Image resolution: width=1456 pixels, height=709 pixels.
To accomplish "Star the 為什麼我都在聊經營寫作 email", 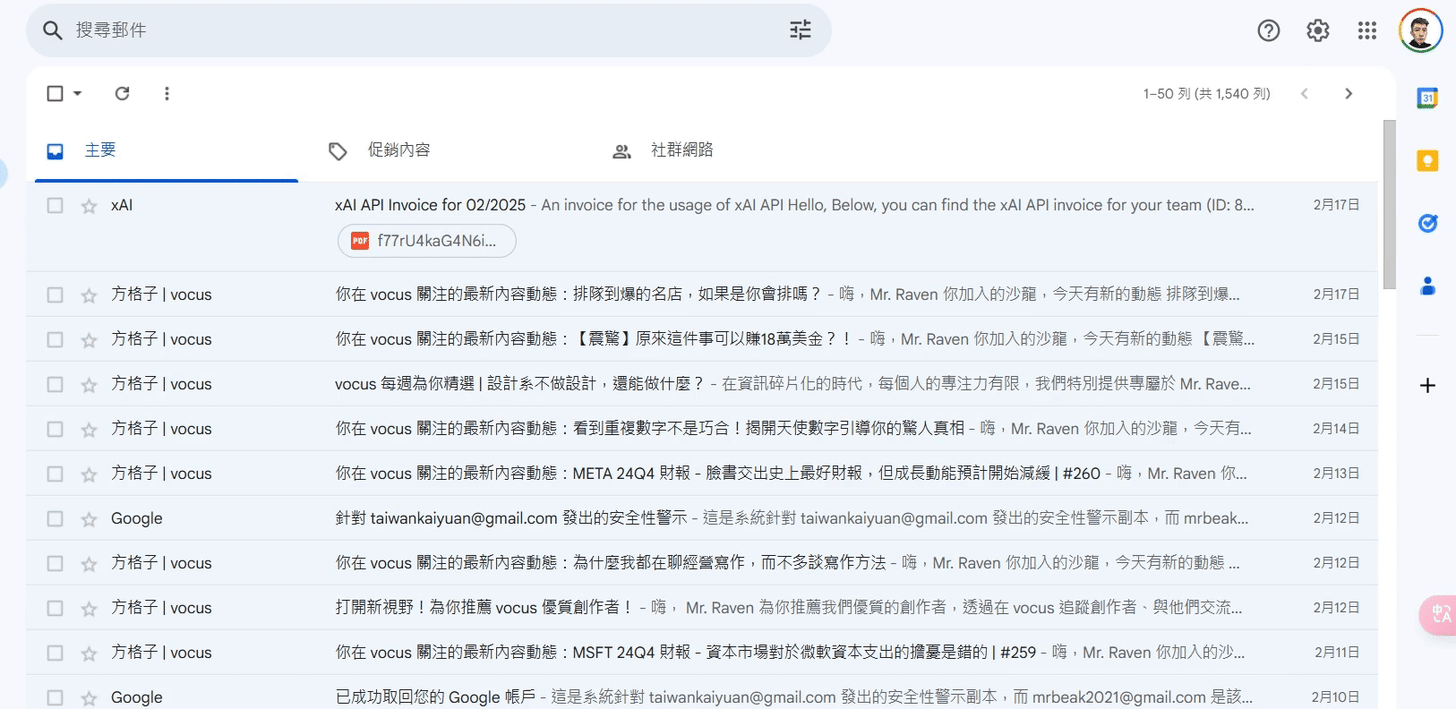I will pos(89,564).
